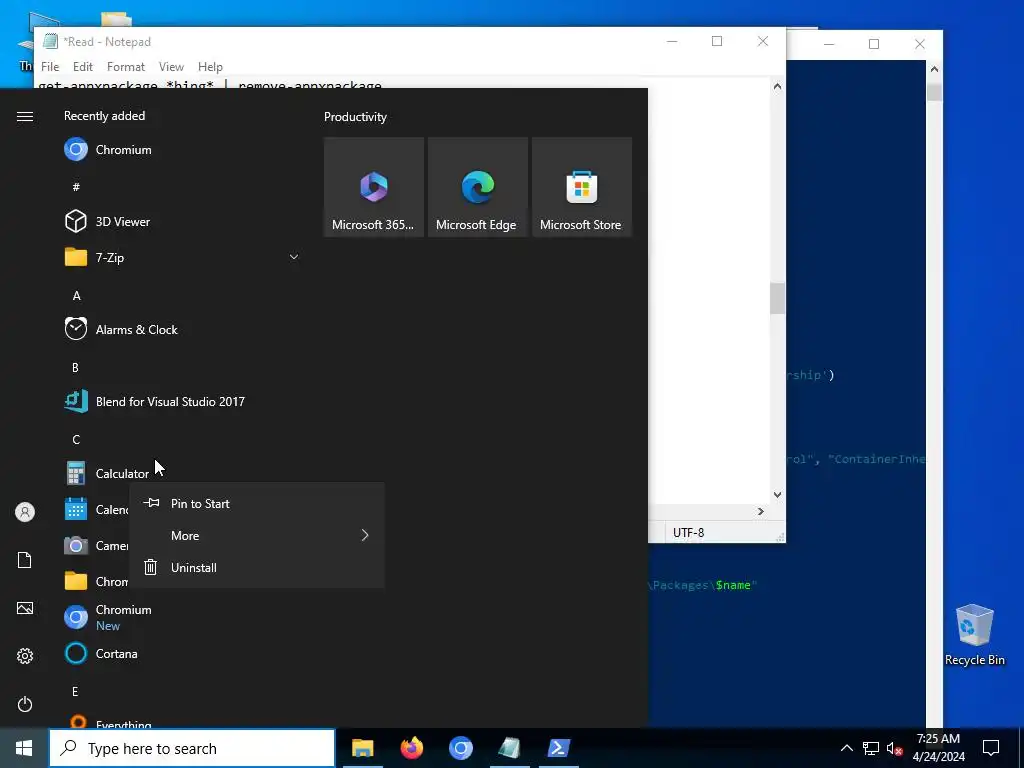The width and height of the screenshot is (1024, 768).
Task: Open Notepad Format menu
Action: (x=126, y=67)
